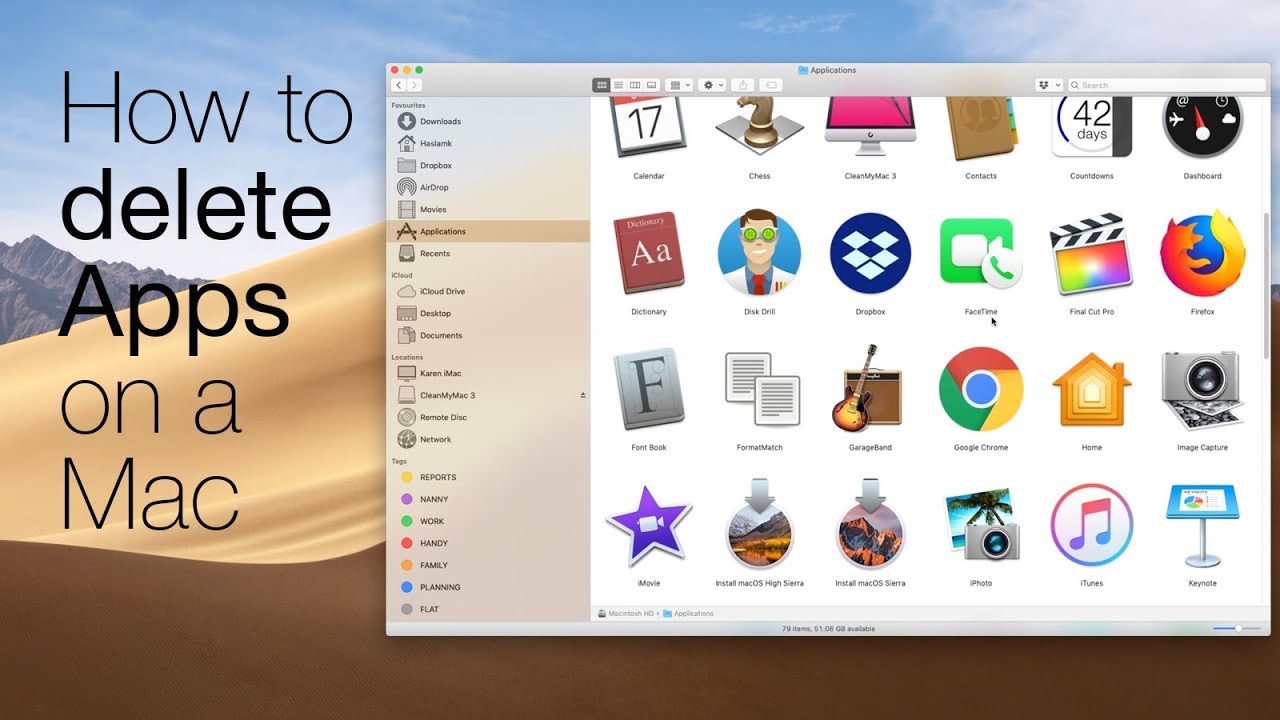The image size is (1280, 720).
Task: Select the Keynote app icon
Action: [x=1202, y=525]
